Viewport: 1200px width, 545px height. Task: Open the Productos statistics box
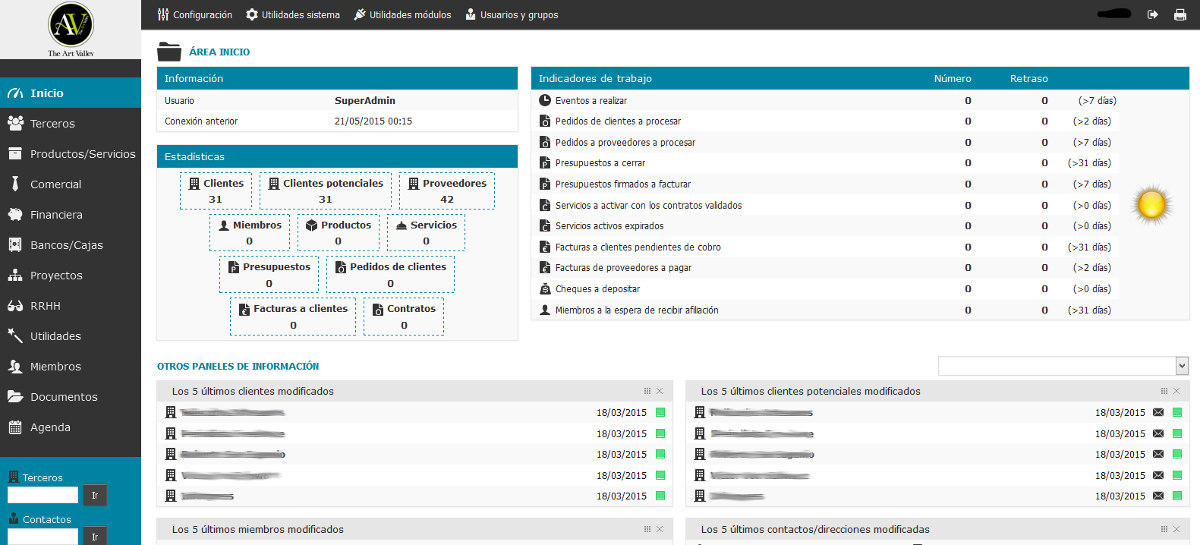click(338, 232)
